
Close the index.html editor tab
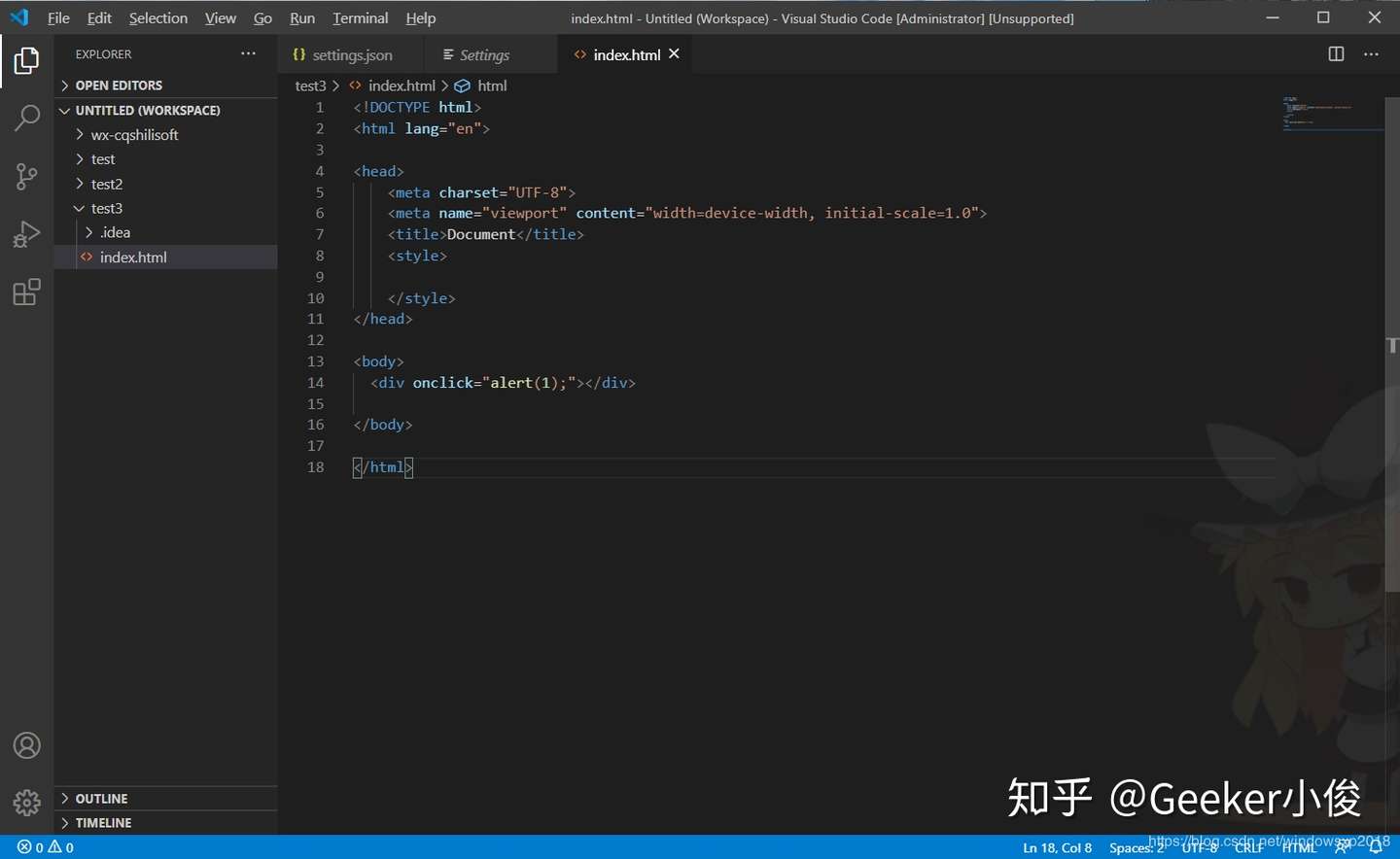[674, 53]
